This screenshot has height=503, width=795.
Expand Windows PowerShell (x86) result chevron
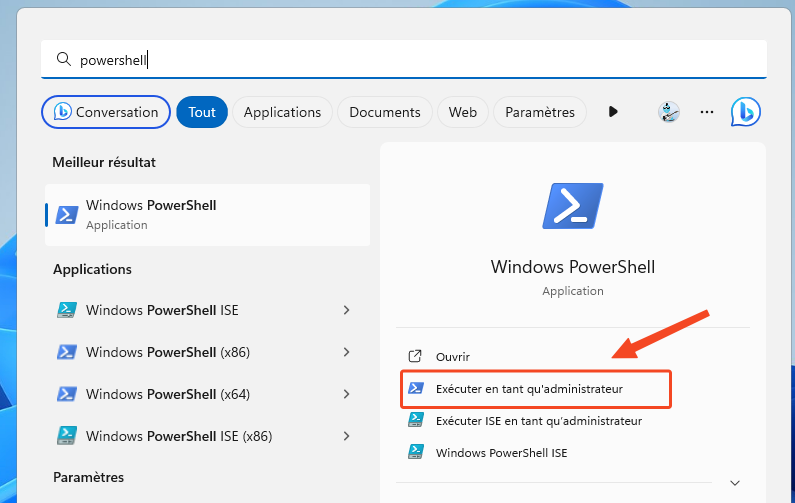pyautogui.click(x=346, y=352)
